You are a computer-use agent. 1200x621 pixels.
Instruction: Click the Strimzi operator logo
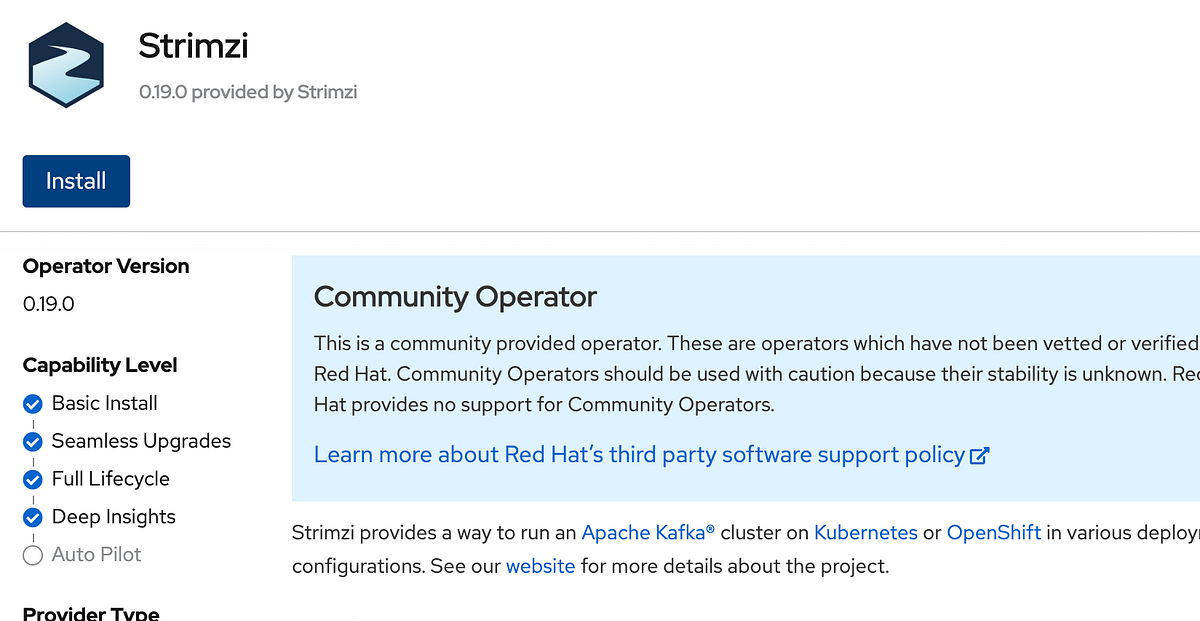tap(65, 62)
